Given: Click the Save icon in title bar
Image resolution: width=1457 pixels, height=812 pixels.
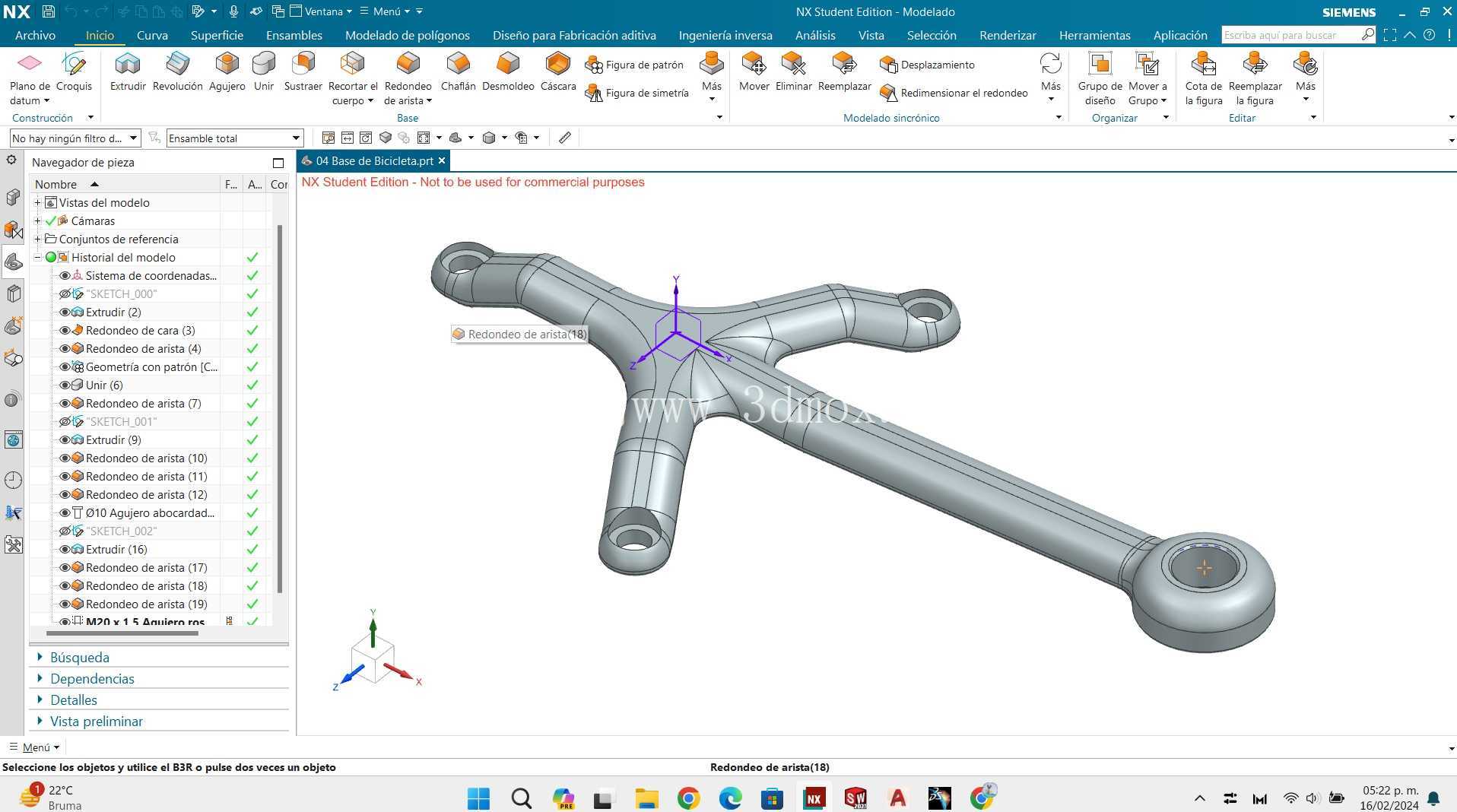Looking at the screenshot, I should (x=48, y=11).
